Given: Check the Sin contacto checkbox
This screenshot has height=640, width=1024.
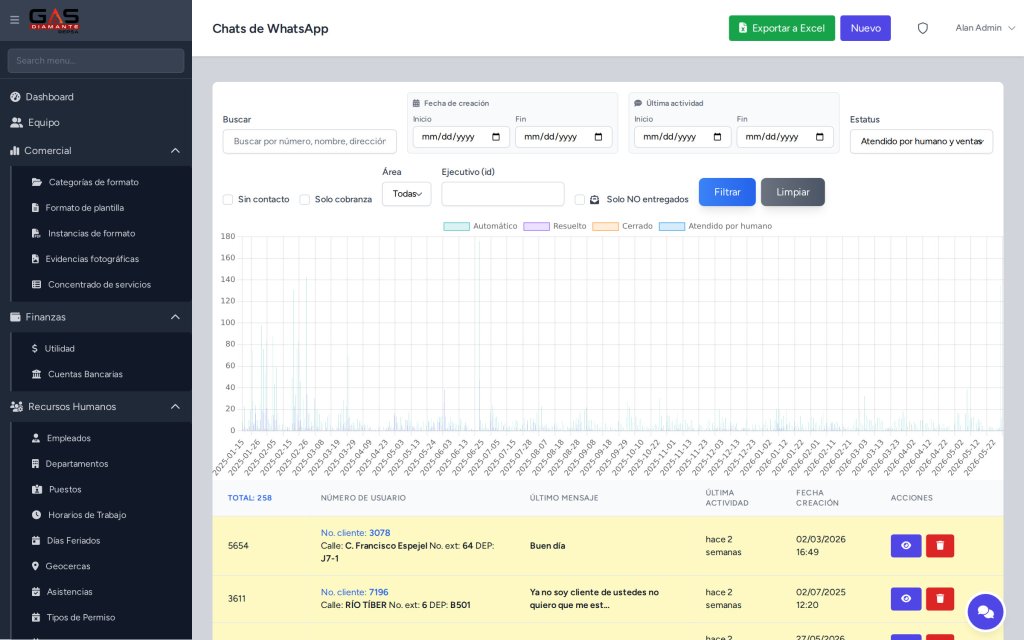Looking at the screenshot, I should coord(228,199).
